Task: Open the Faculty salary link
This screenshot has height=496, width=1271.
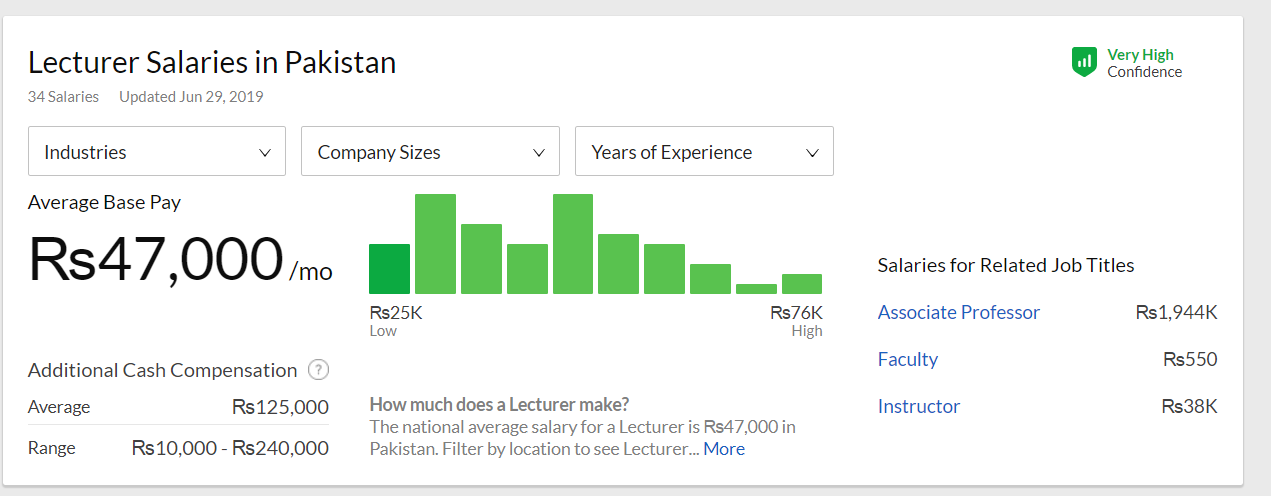Action: (x=907, y=359)
